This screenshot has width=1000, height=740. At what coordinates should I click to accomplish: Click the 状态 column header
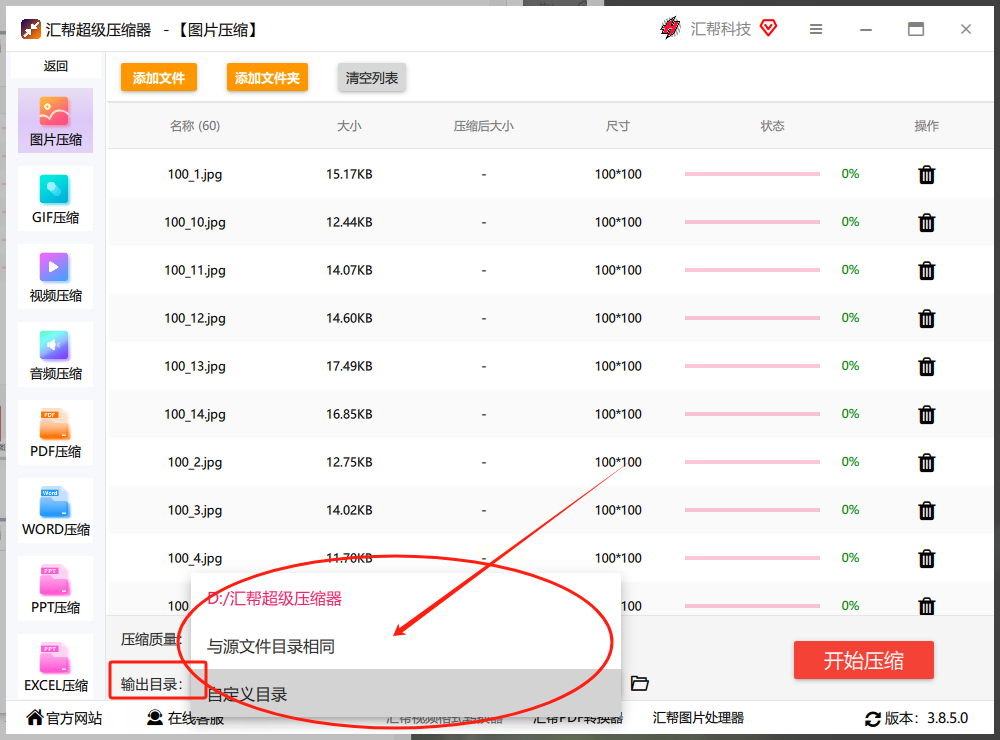point(772,126)
